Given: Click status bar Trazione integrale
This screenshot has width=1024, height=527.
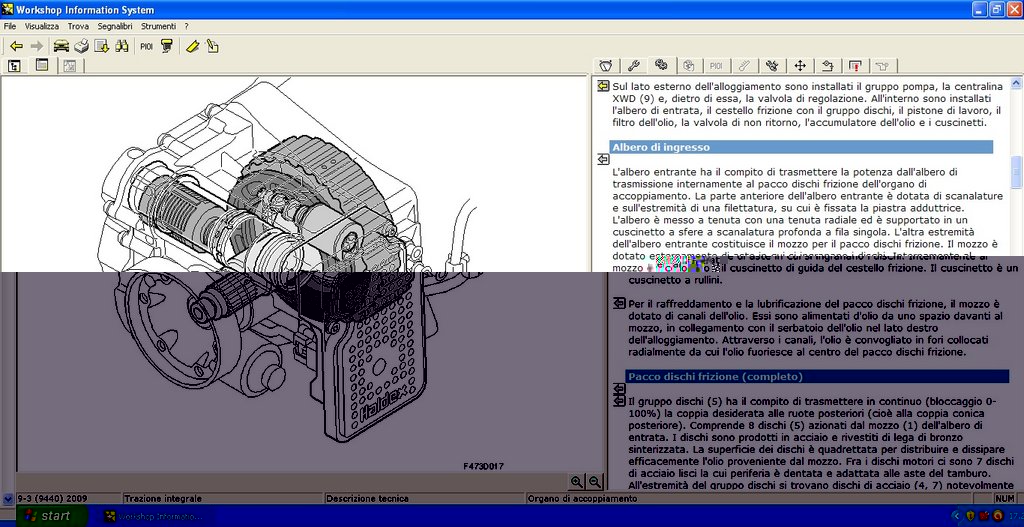Looking at the screenshot, I should pos(163,498).
